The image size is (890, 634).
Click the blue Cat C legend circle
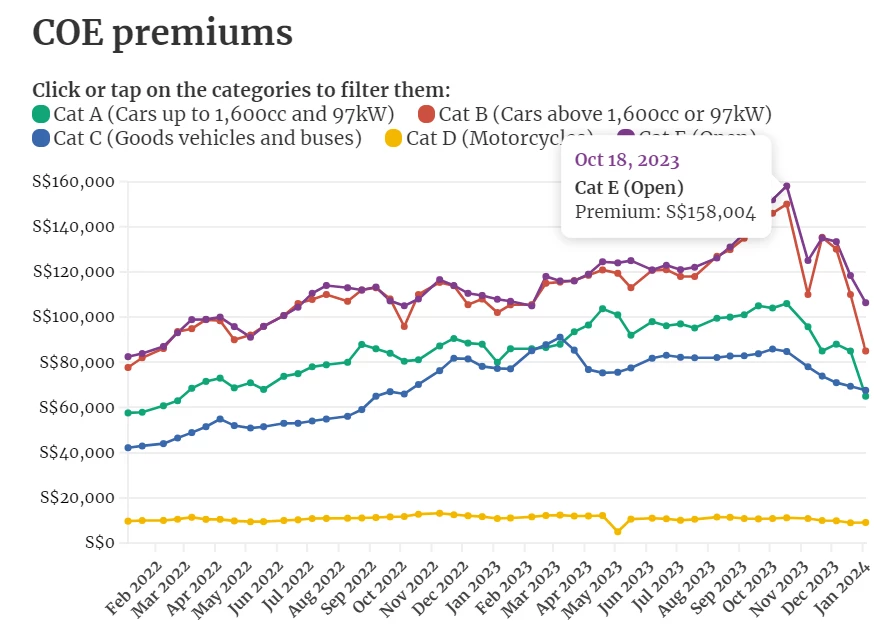(x=41, y=138)
